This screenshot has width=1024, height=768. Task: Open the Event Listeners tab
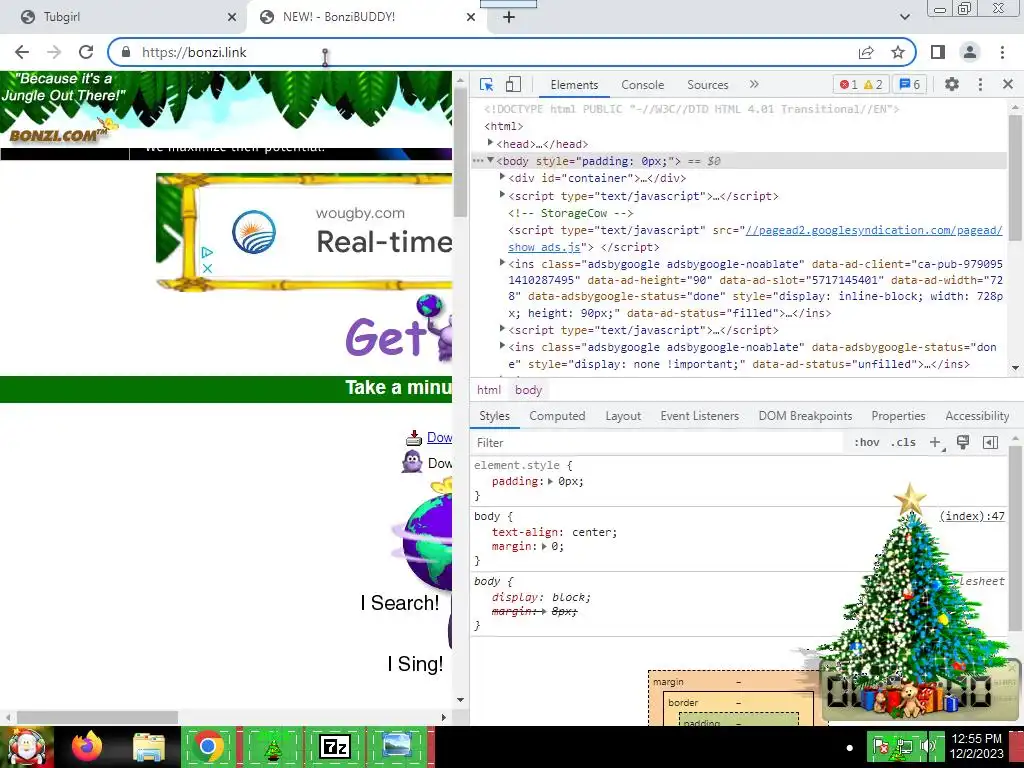699,416
